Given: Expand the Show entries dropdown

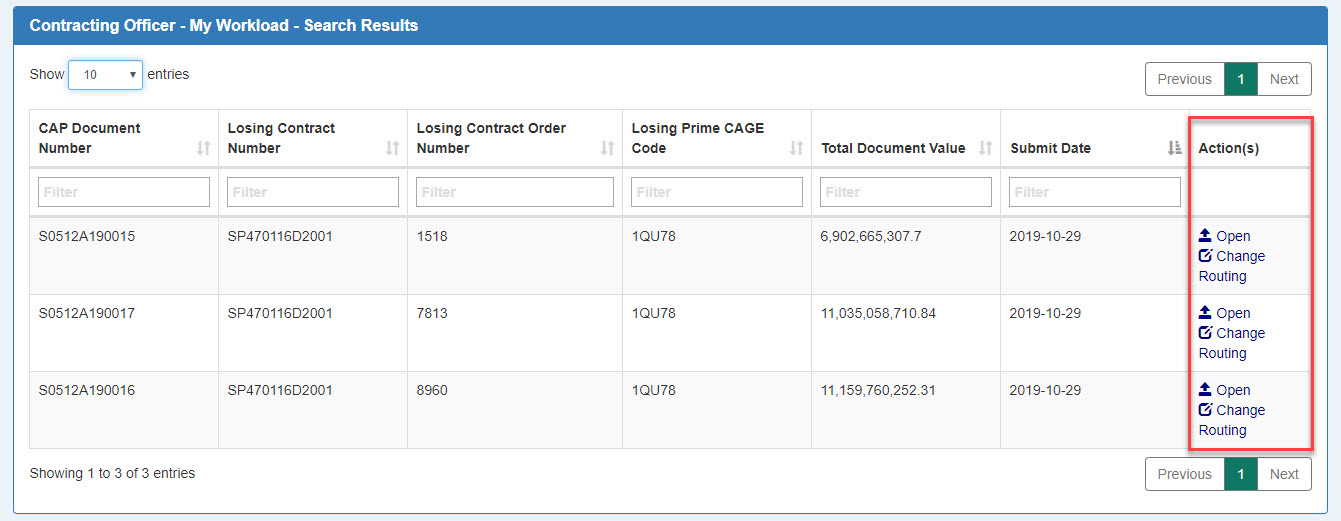Looking at the screenshot, I should pyautogui.click(x=105, y=75).
